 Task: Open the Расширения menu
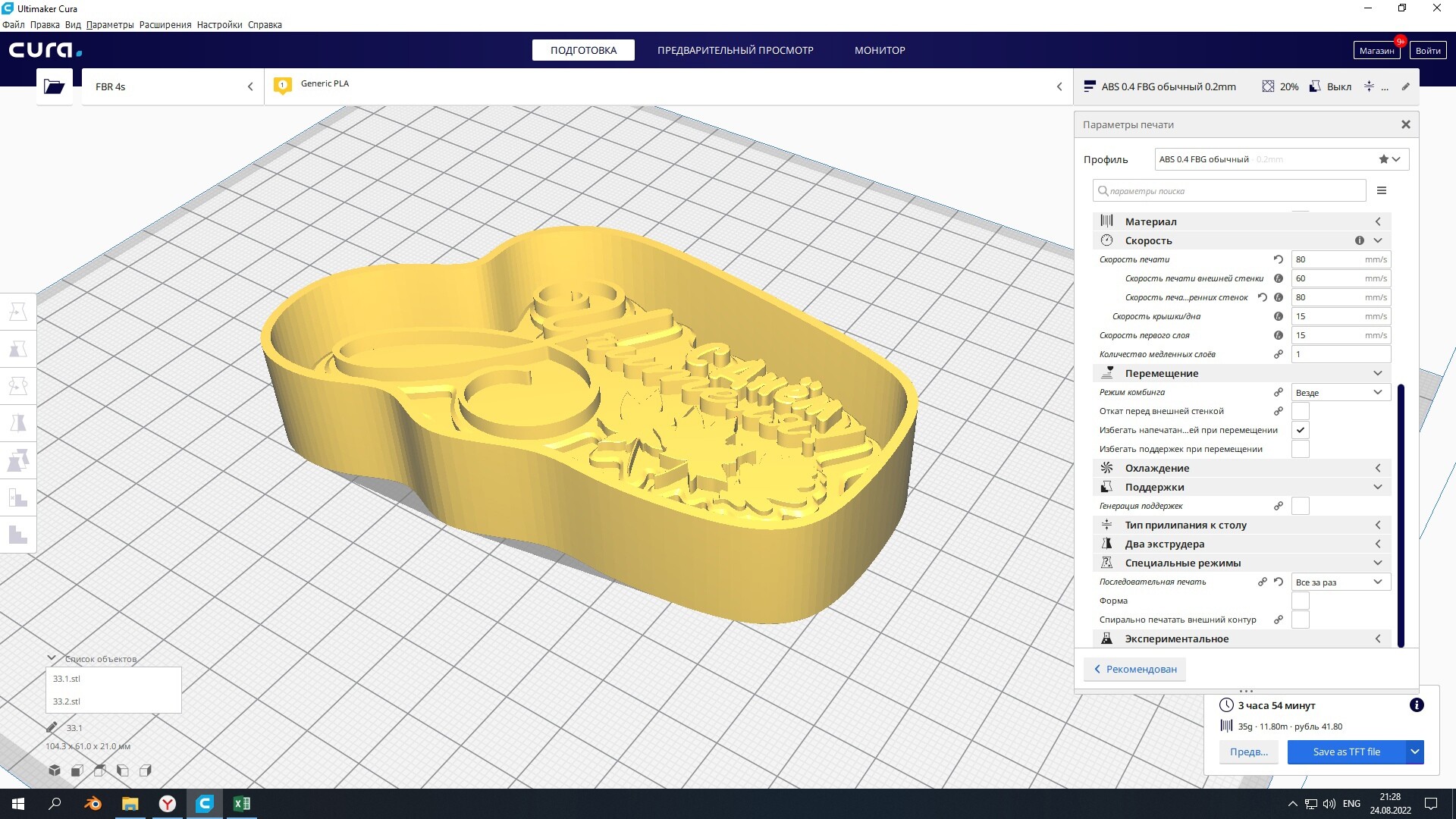tap(165, 25)
